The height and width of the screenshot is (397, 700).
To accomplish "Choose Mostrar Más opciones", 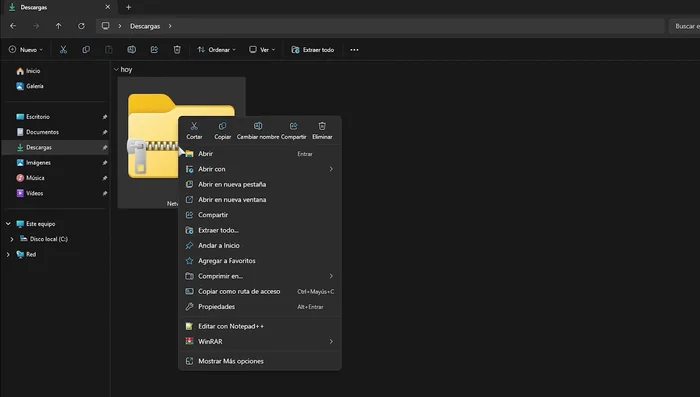I will coord(260,361).
